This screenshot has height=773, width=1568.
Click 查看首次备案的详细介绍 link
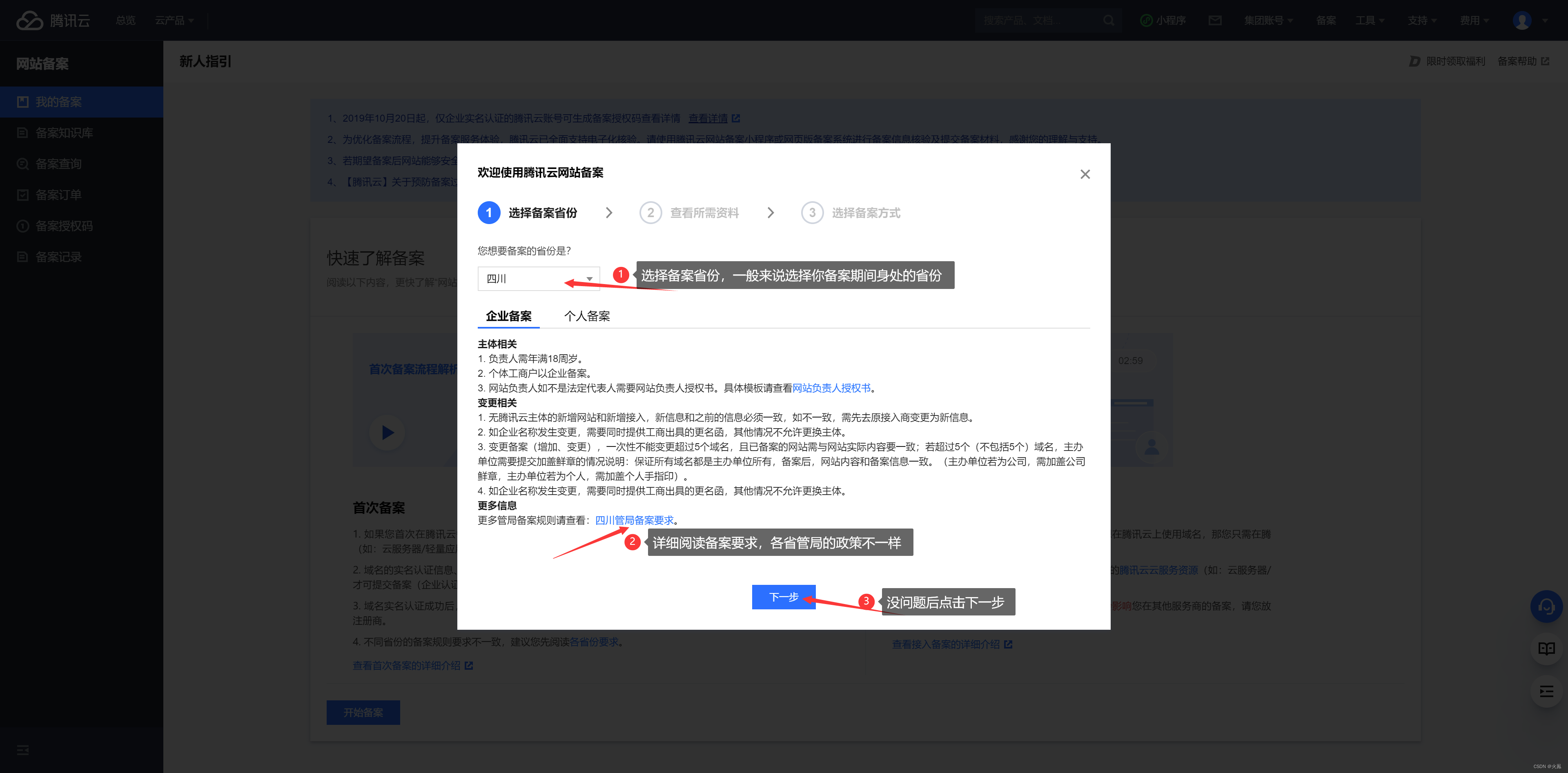tap(413, 665)
